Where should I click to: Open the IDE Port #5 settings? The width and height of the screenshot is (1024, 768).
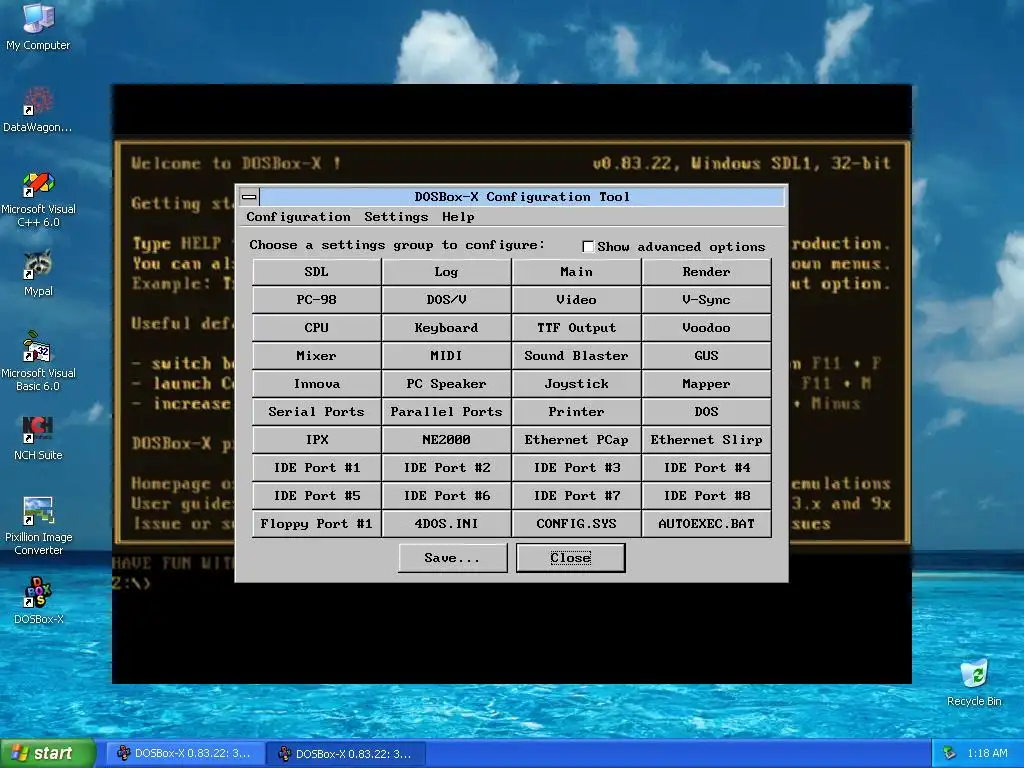316,496
